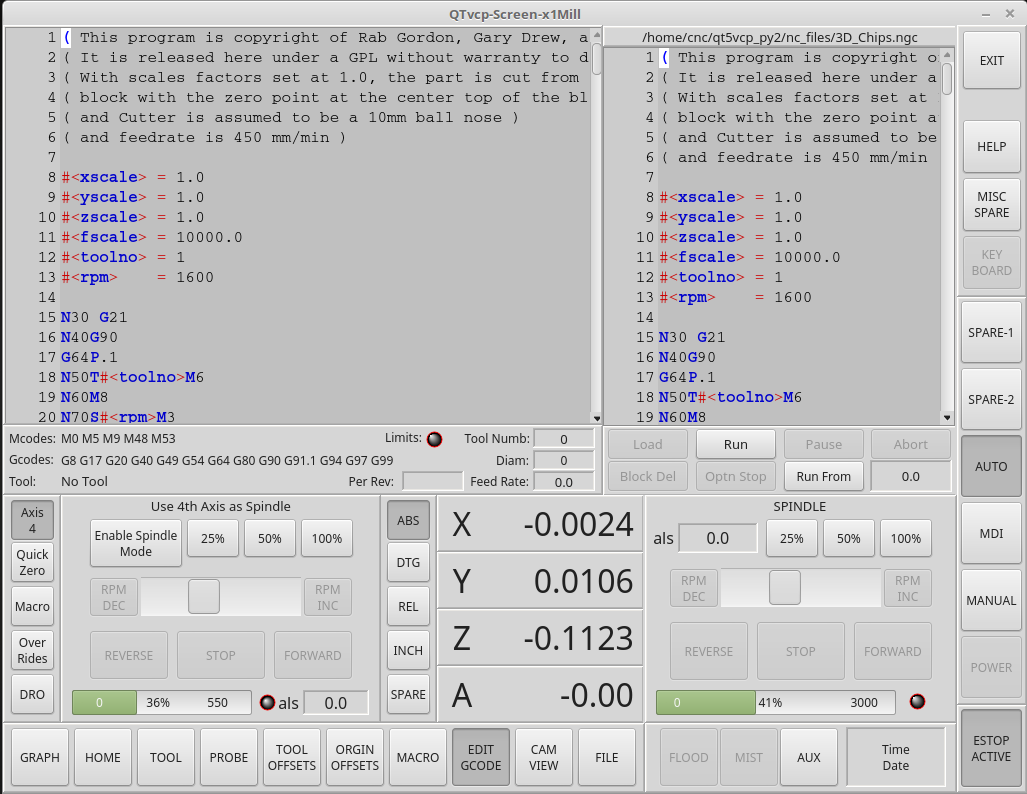Click the Feed Rate field
1027x794 pixels.
click(564, 482)
